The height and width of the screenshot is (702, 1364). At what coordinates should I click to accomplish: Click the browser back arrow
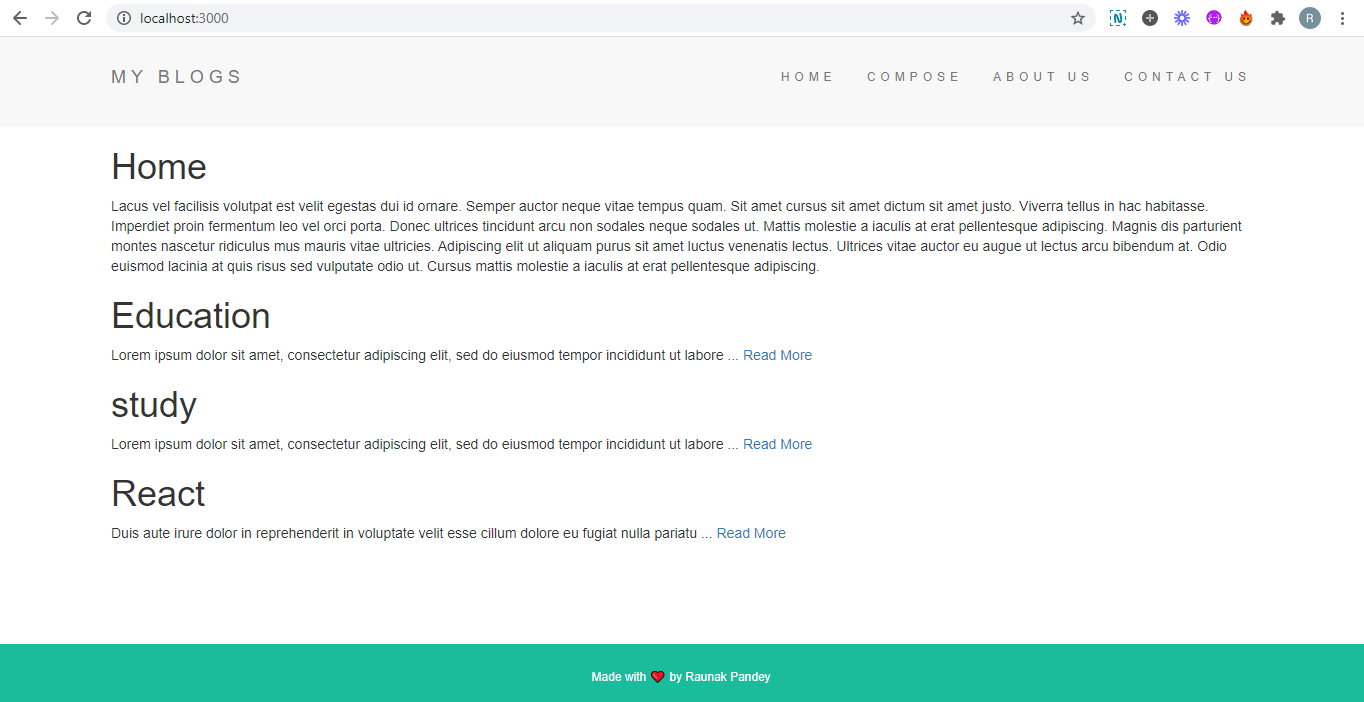(x=20, y=18)
